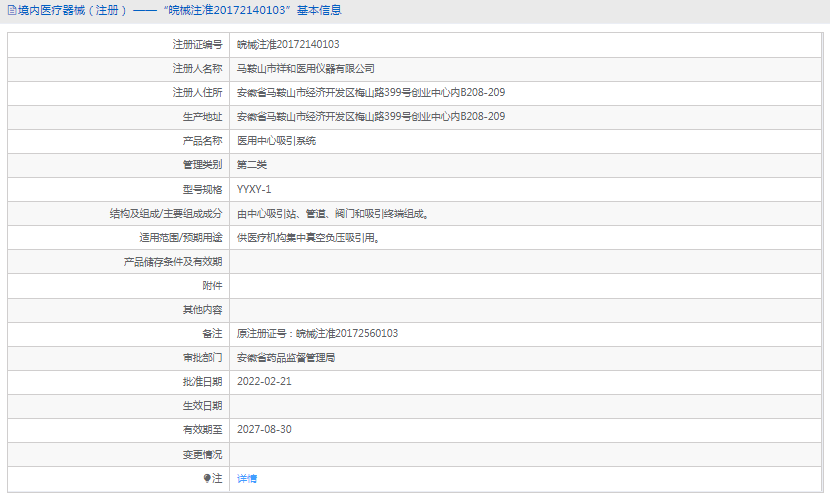The image size is (830, 499).
Task: Click approval date 2022-02-21
Action: [x=264, y=382]
